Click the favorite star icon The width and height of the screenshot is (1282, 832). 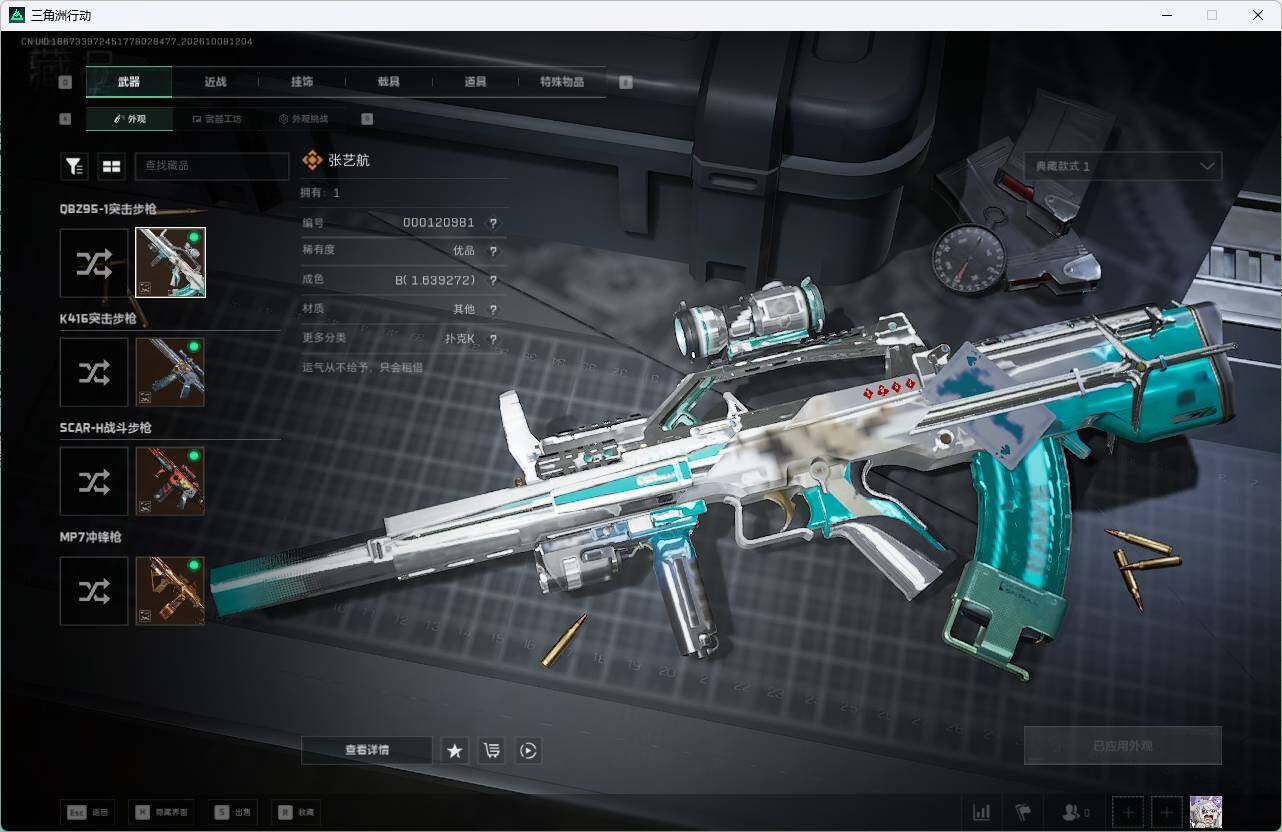coord(455,750)
